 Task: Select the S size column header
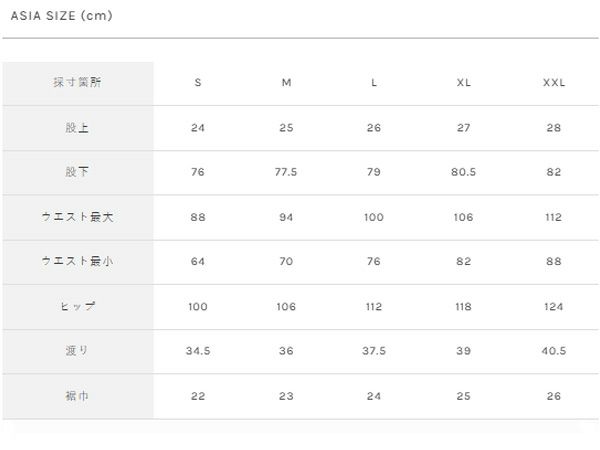point(198,83)
